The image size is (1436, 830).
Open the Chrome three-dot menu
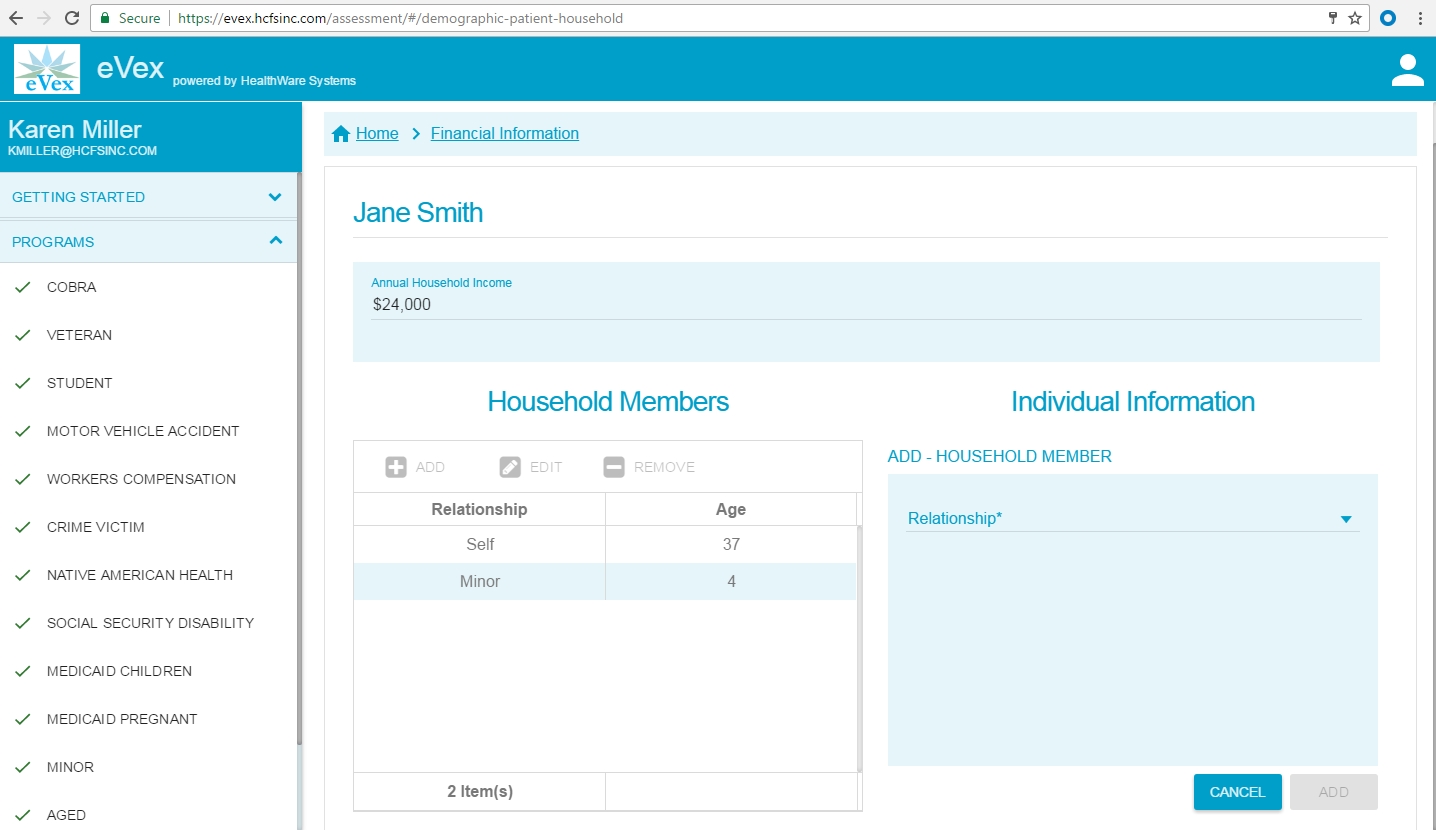[x=1420, y=18]
